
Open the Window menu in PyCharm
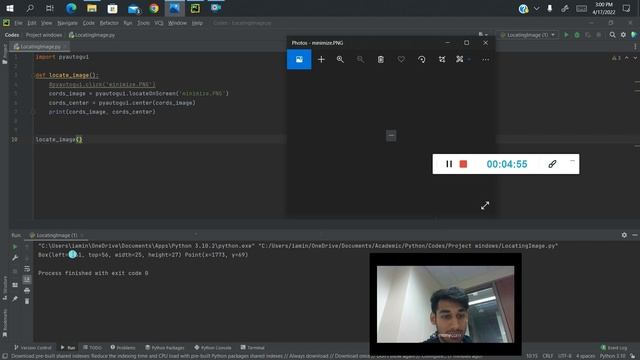177,23
